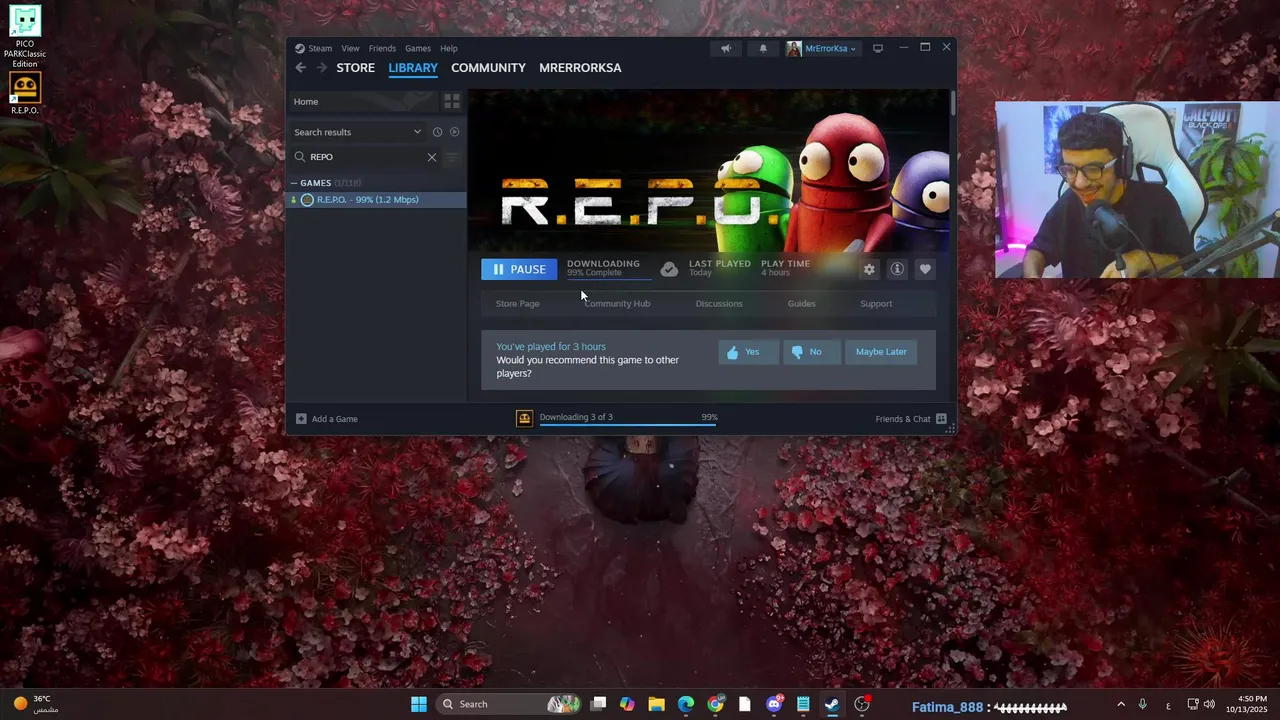Toggle the ready-to-play filter icon

click(x=454, y=132)
